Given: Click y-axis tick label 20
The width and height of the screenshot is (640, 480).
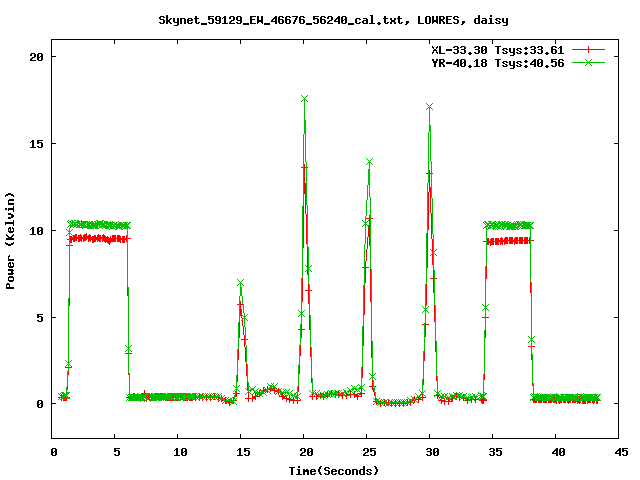Looking at the screenshot, I should 36,57.
